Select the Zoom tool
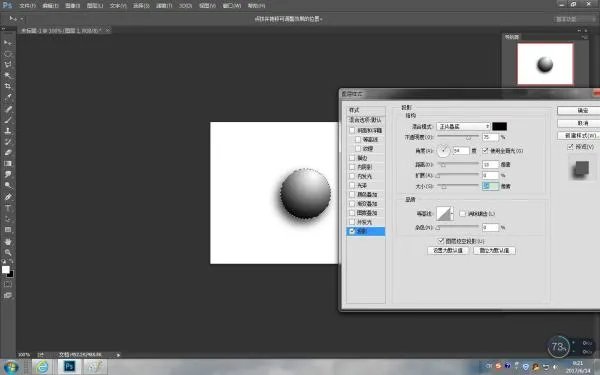Viewport: 600px width, 375px height. pyautogui.click(x=8, y=253)
